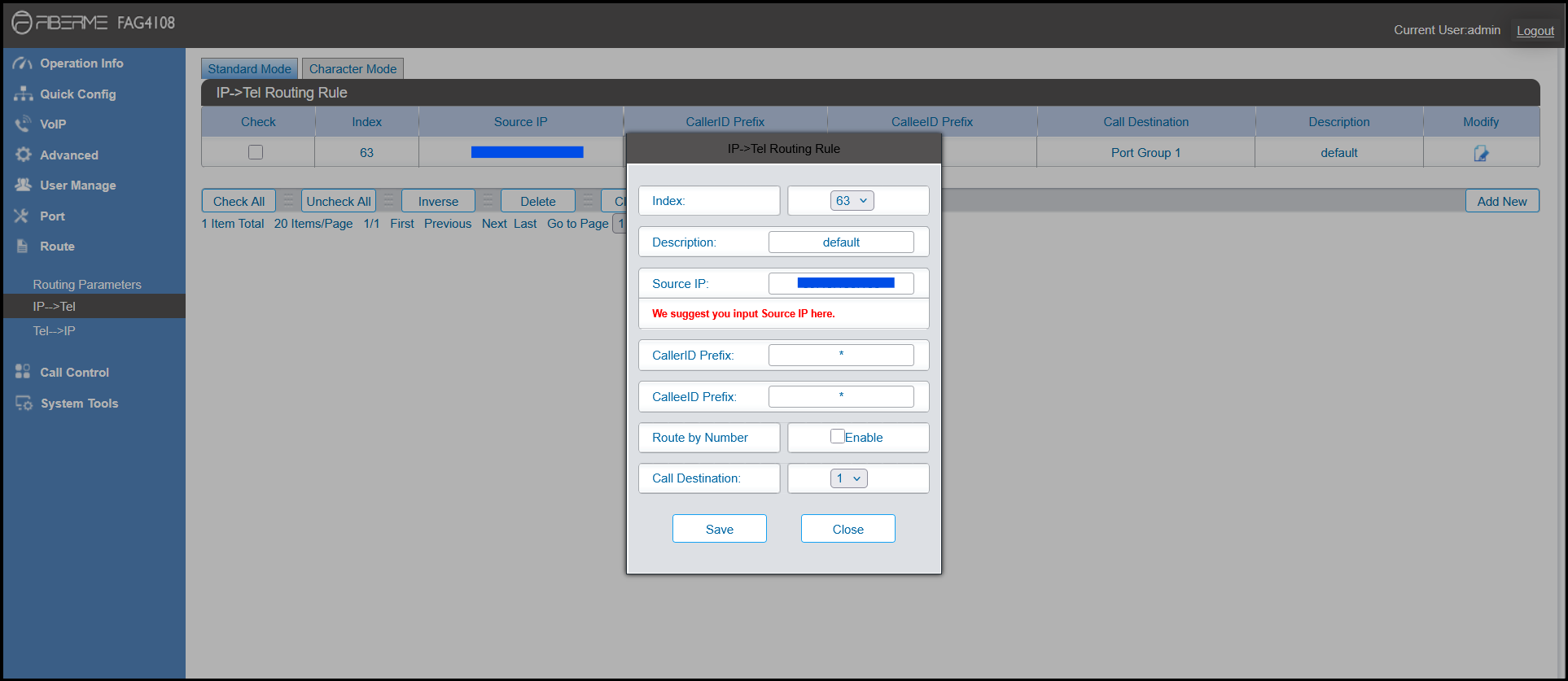Click the Source IP input field
This screenshot has height=681, width=1568.
pos(841,283)
